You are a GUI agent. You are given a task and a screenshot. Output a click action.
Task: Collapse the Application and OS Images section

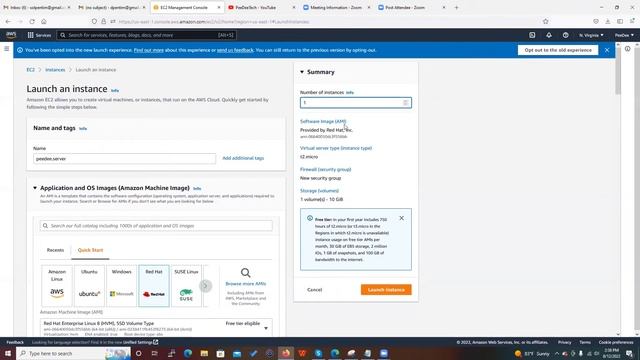pyautogui.click(x=35, y=188)
